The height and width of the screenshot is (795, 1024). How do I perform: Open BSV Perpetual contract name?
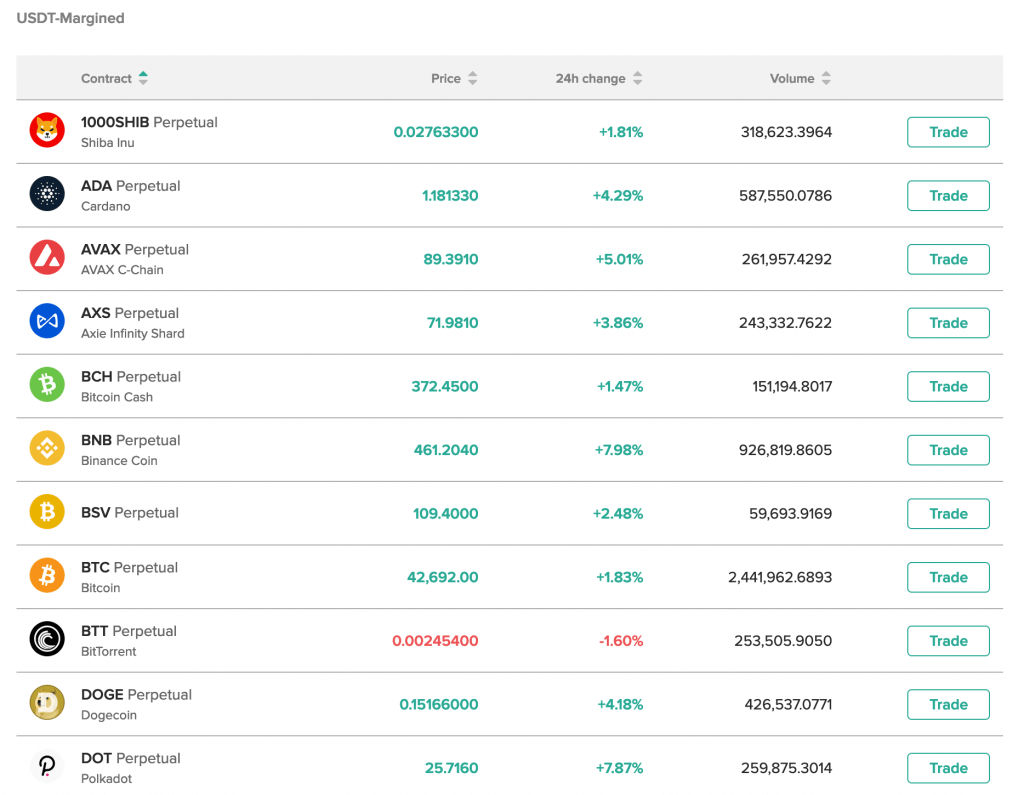129,513
